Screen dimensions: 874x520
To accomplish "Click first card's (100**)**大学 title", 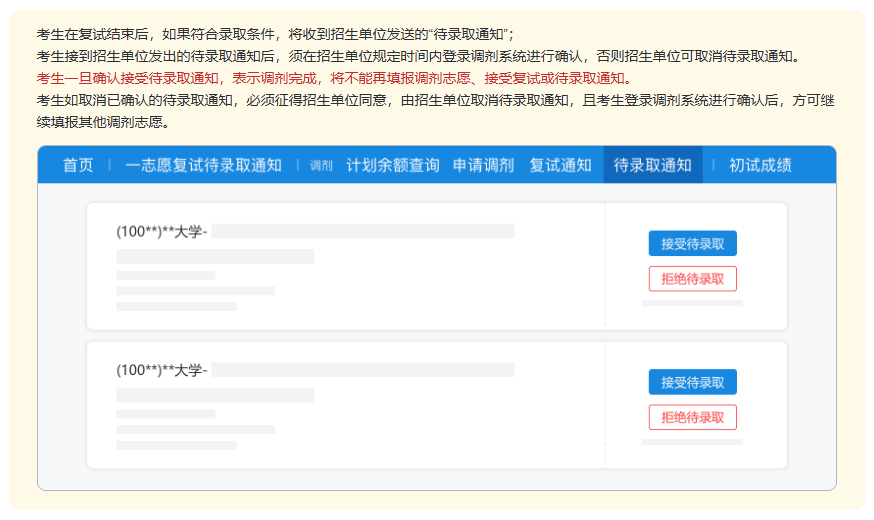I will 162,231.
